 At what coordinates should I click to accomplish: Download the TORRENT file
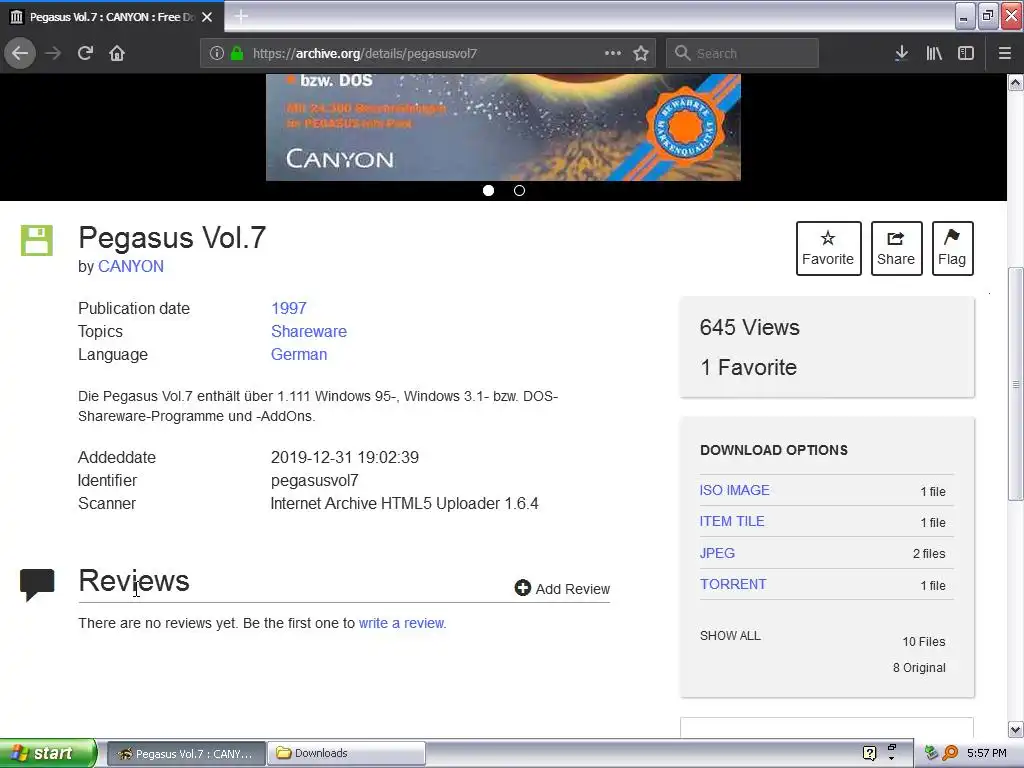[733, 584]
